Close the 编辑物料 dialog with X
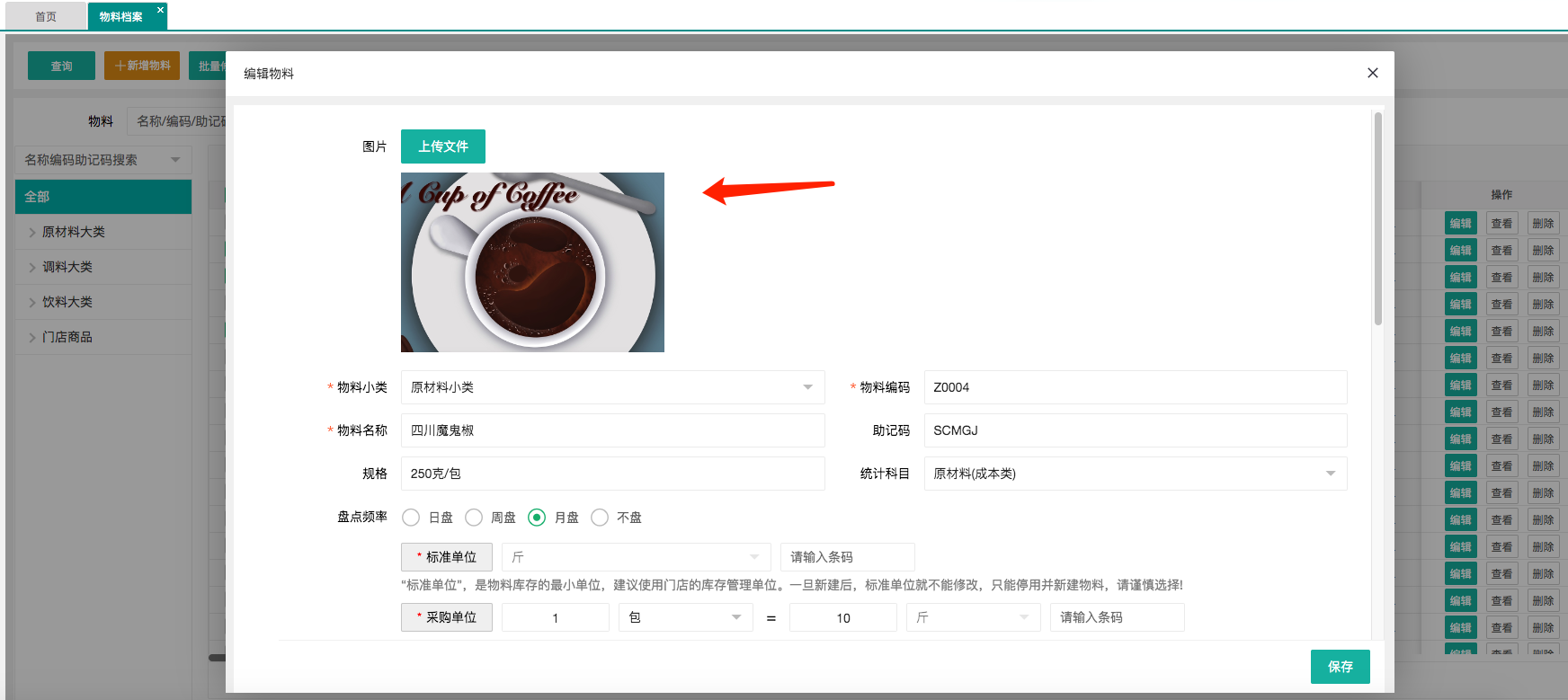This screenshot has height=700, width=1568. click(1372, 73)
